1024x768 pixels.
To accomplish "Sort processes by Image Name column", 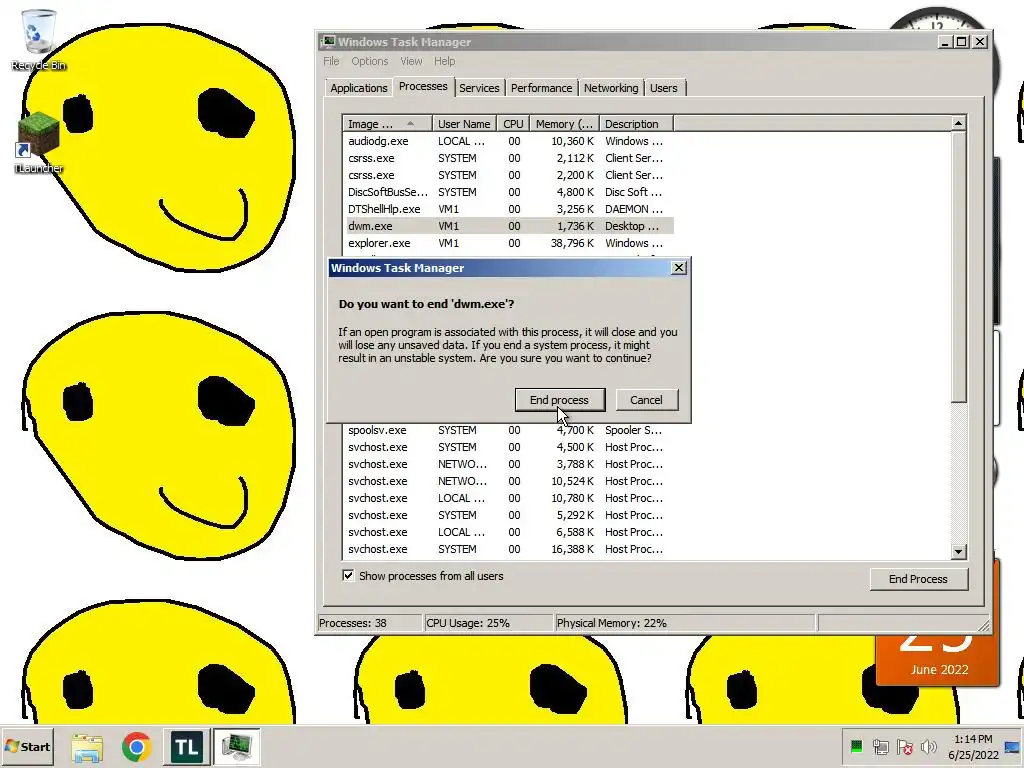I will pos(387,123).
